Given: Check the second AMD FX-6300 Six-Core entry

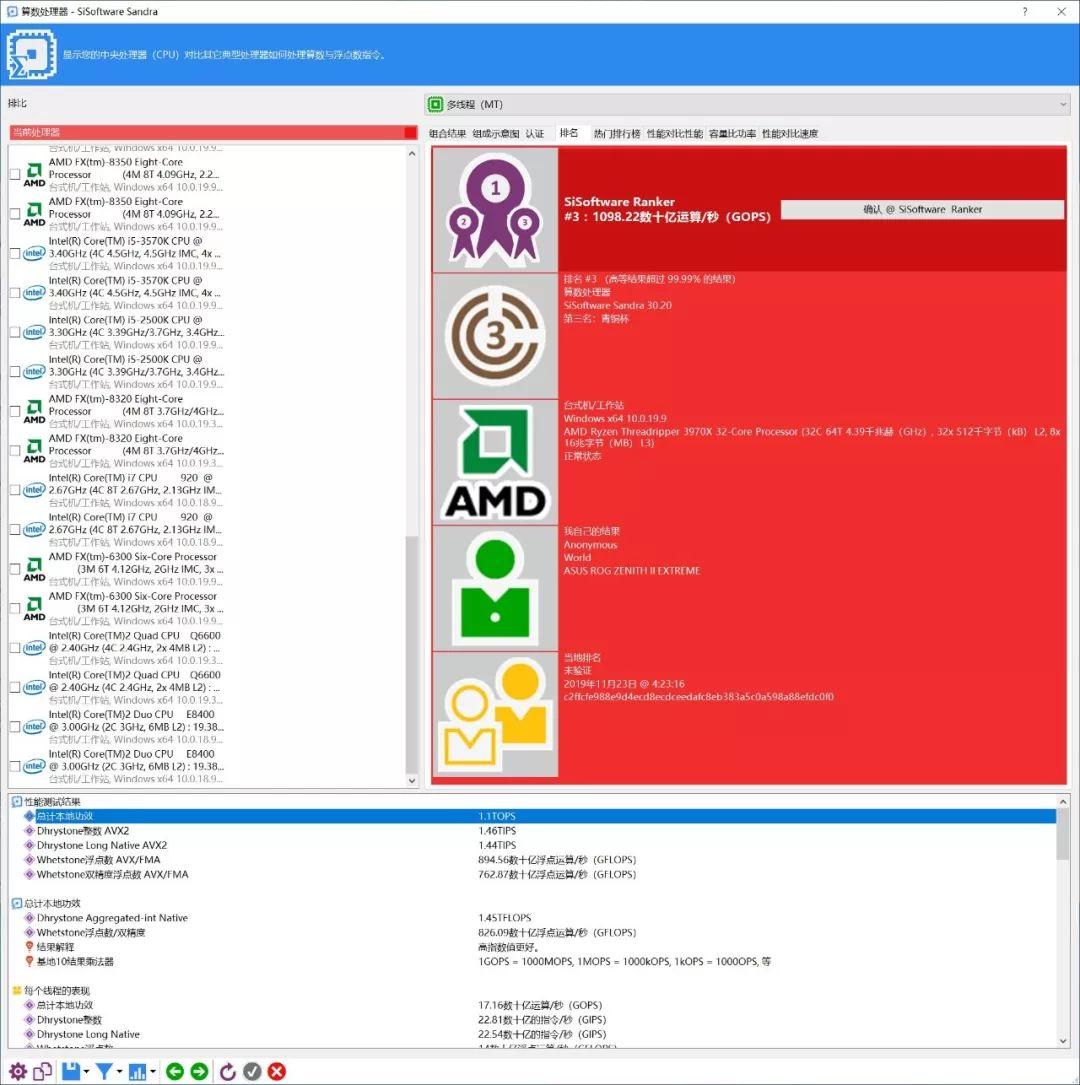Looking at the screenshot, I should tap(15, 608).
